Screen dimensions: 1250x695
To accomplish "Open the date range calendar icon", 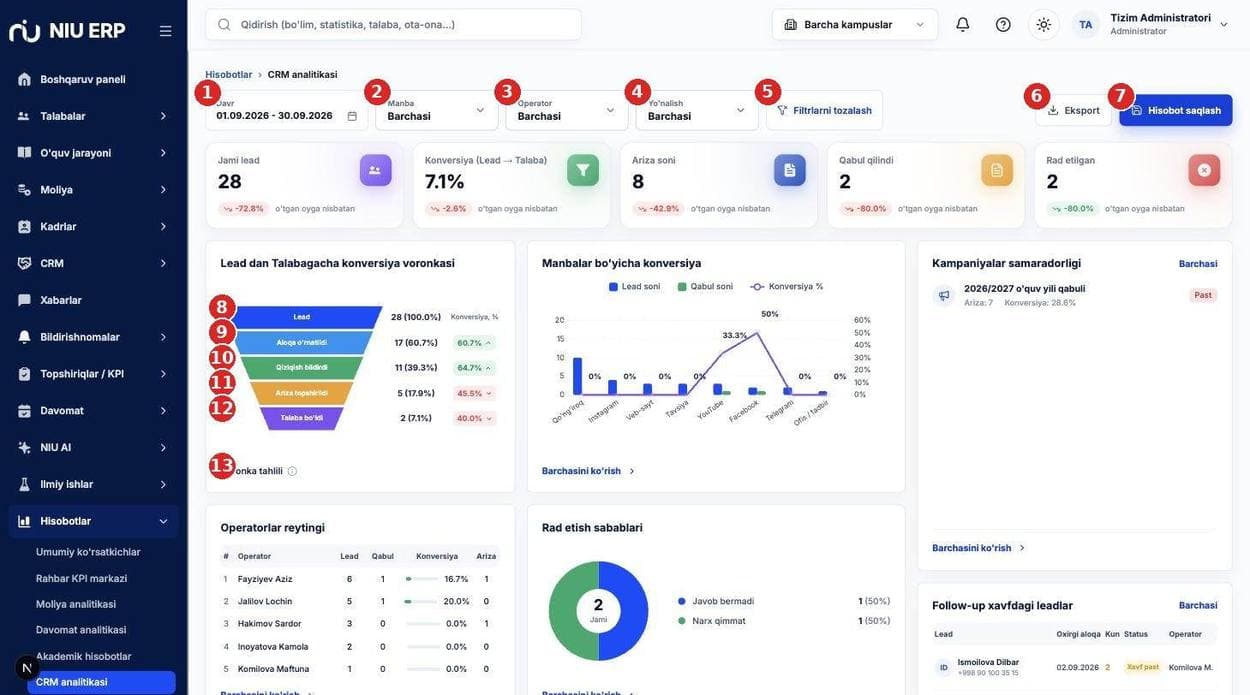I will click(352, 116).
